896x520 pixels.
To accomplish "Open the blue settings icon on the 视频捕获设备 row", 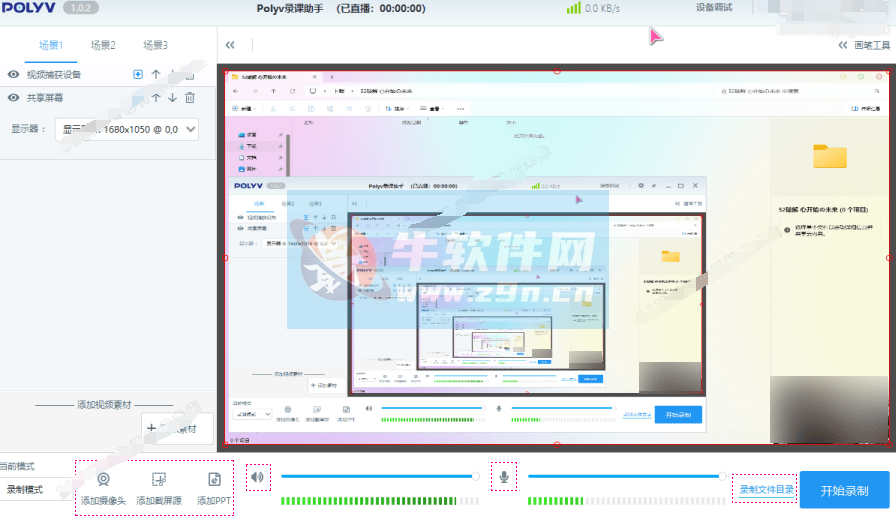I will (x=138, y=74).
